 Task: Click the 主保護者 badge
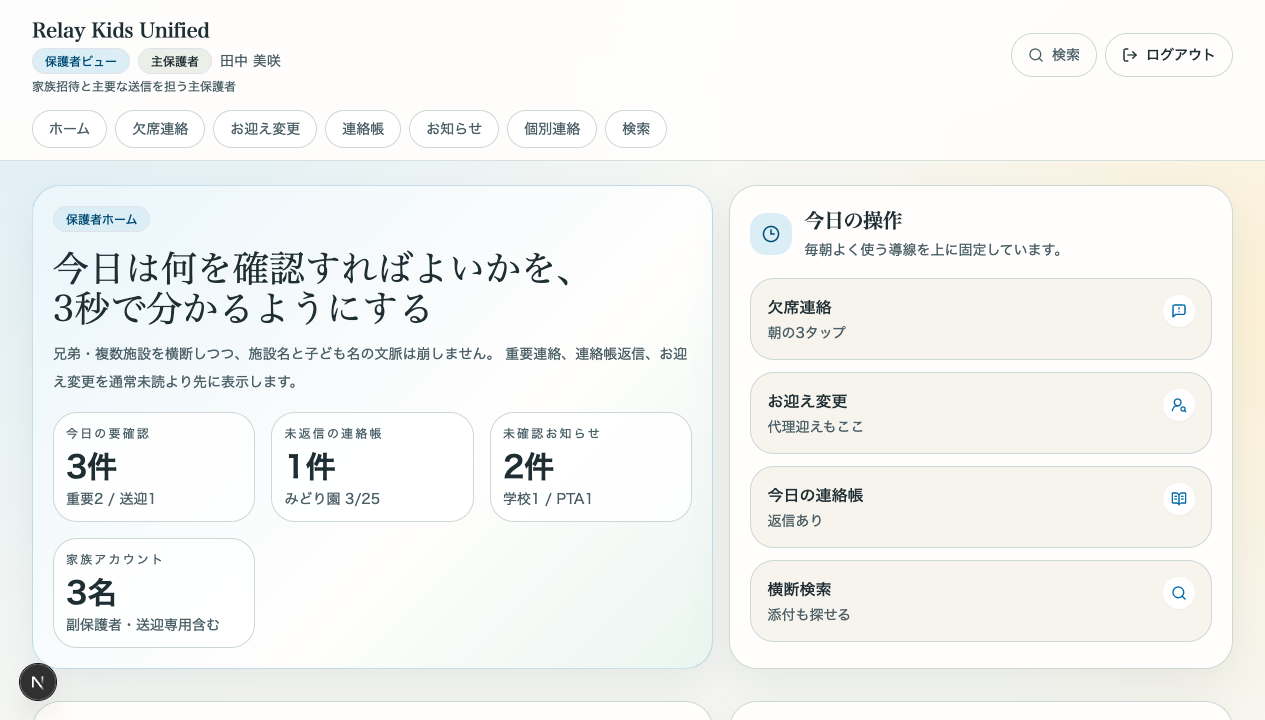(x=175, y=61)
